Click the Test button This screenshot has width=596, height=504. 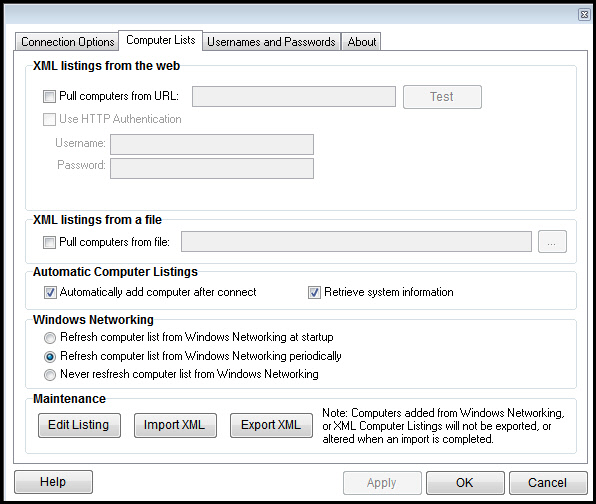coord(442,97)
